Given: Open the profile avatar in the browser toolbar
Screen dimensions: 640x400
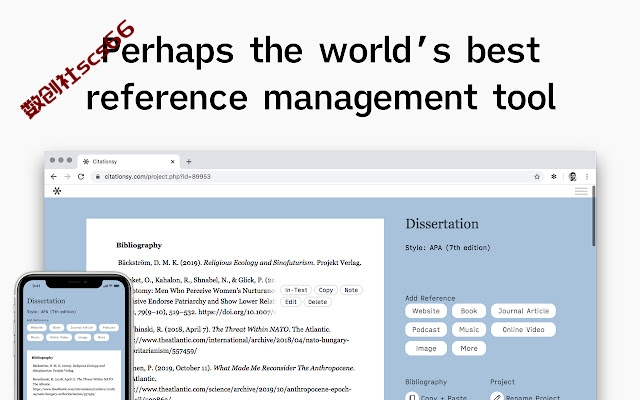Looking at the screenshot, I should pos(572,177).
